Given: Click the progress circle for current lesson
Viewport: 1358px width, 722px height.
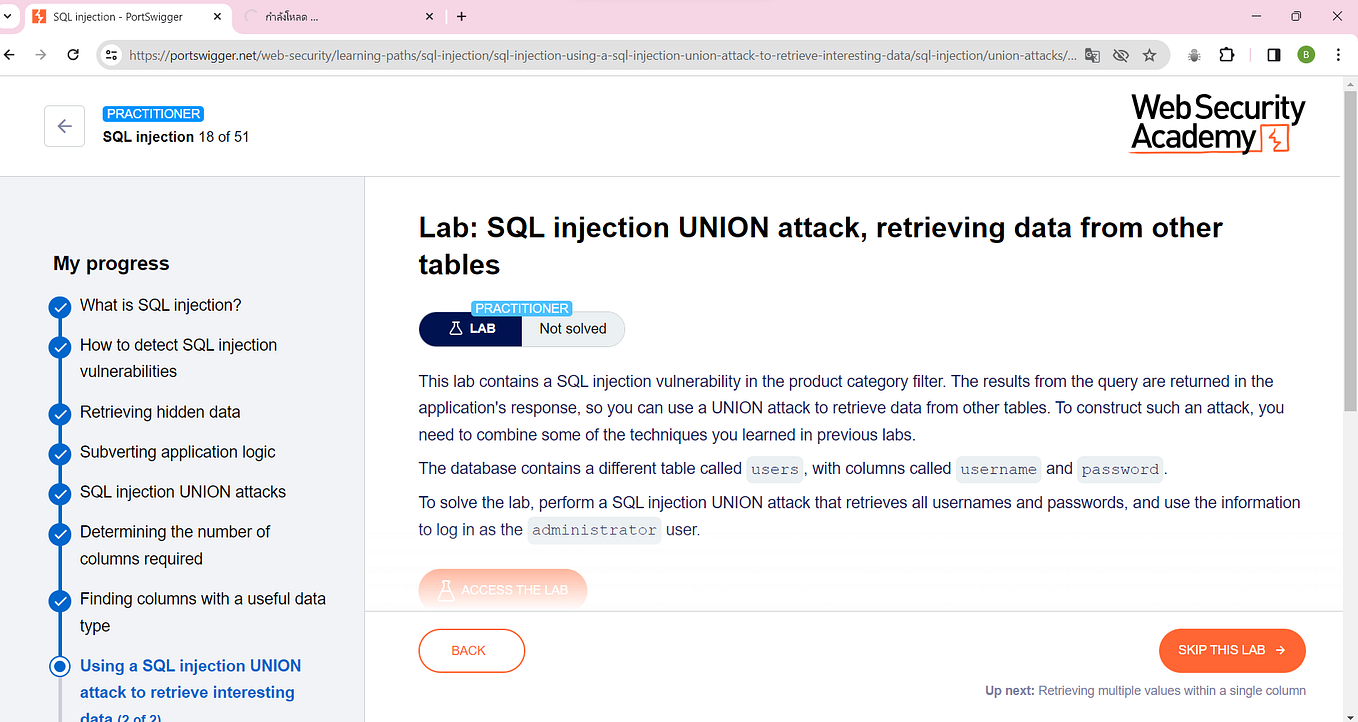Looking at the screenshot, I should [x=60, y=667].
